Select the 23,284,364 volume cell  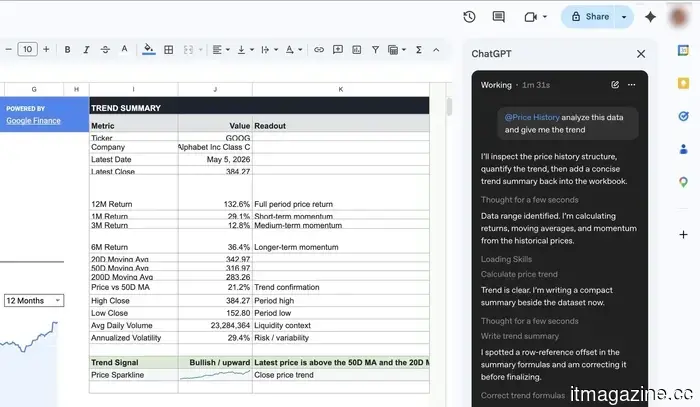click(x=215, y=325)
